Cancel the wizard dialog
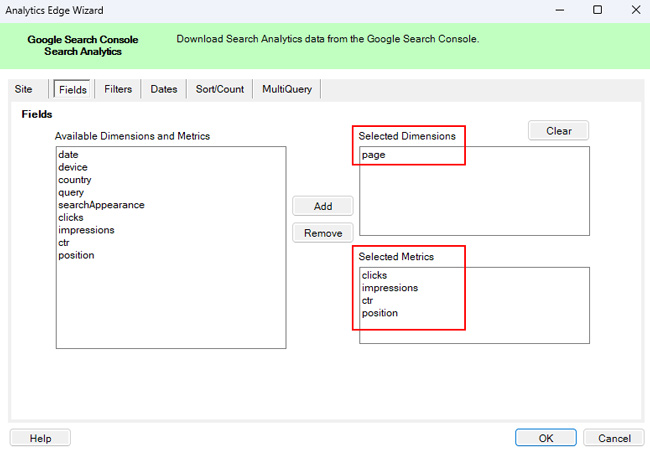Viewport: 650px width, 455px height. coord(614,438)
